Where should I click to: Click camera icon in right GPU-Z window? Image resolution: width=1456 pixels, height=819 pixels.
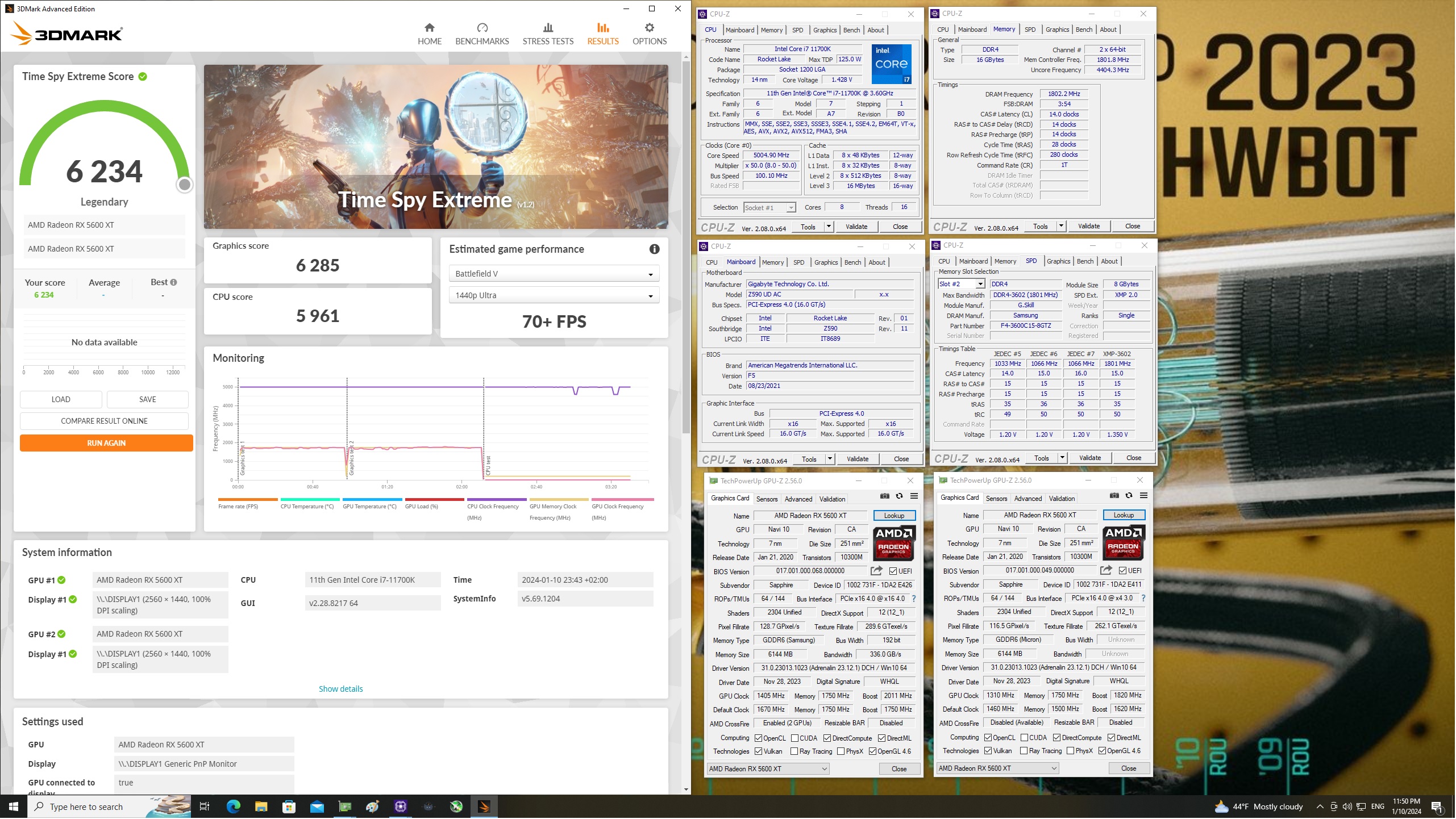click(1115, 496)
